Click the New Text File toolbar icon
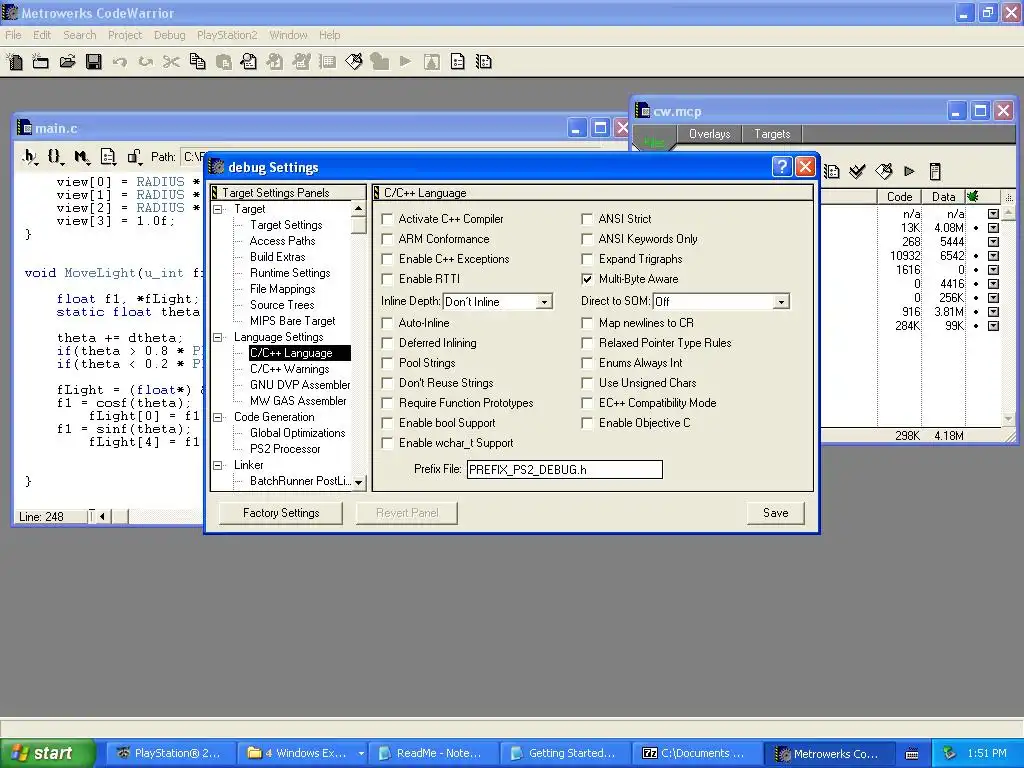 (x=14, y=62)
